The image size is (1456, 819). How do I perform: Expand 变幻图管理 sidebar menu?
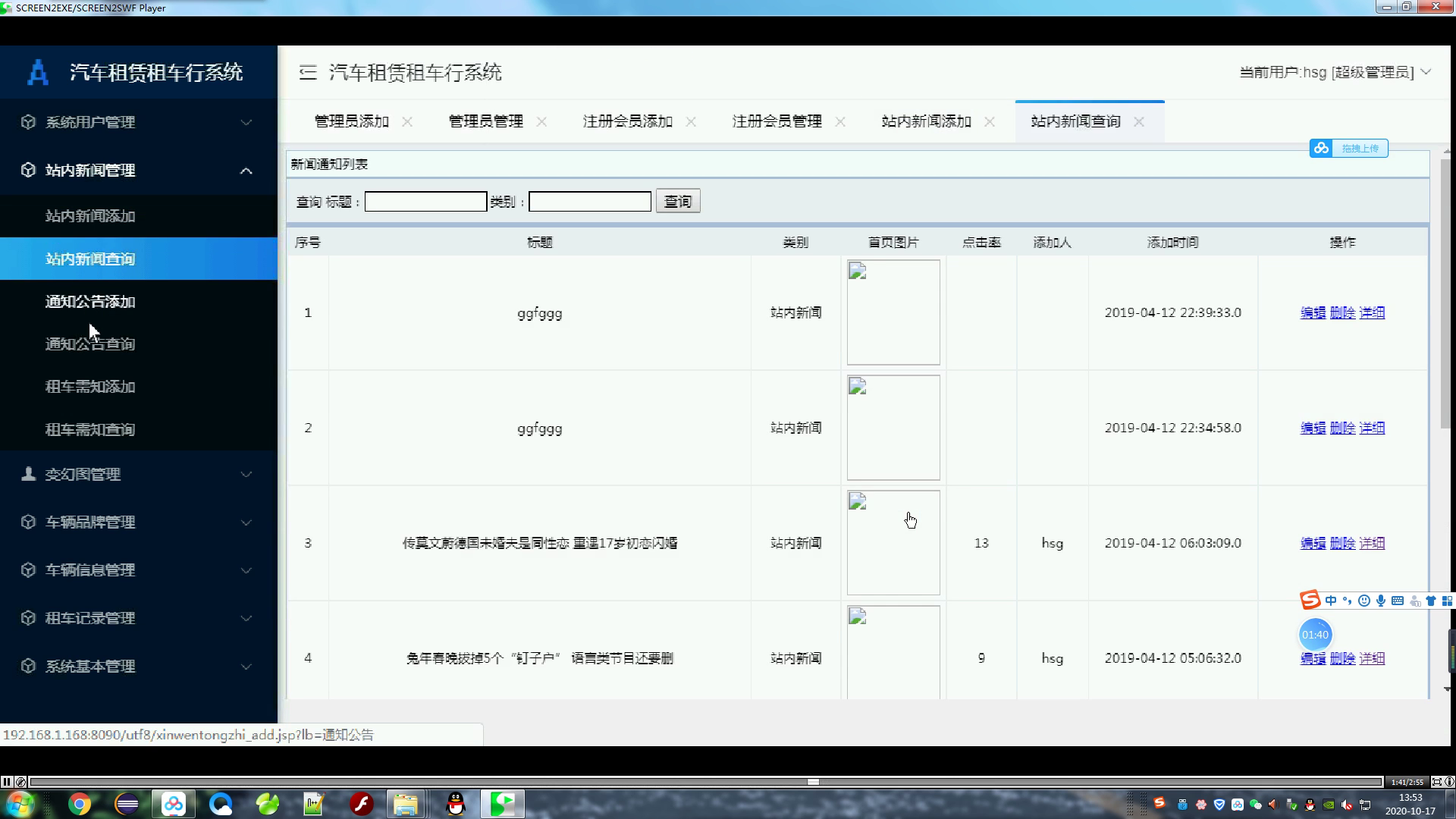(139, 474)
